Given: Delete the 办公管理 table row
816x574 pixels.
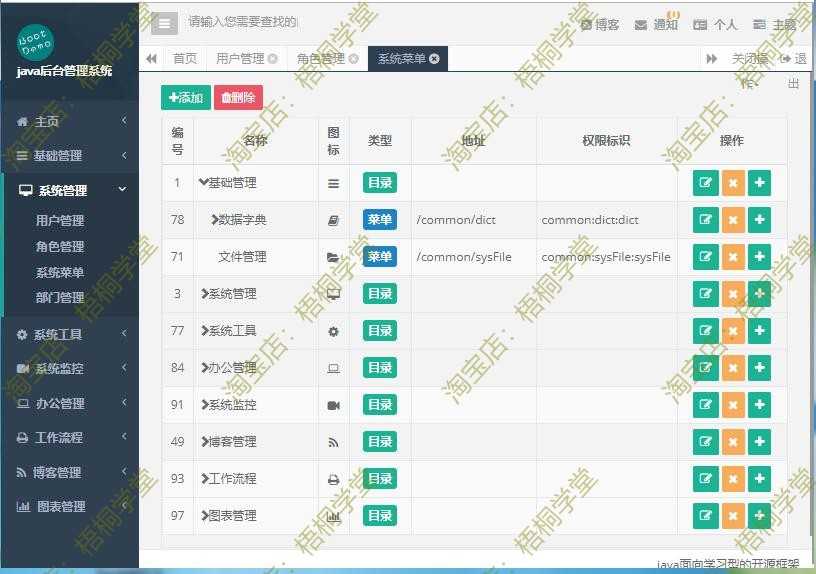Looking at the screenshot, I should (x=733, y=367).
